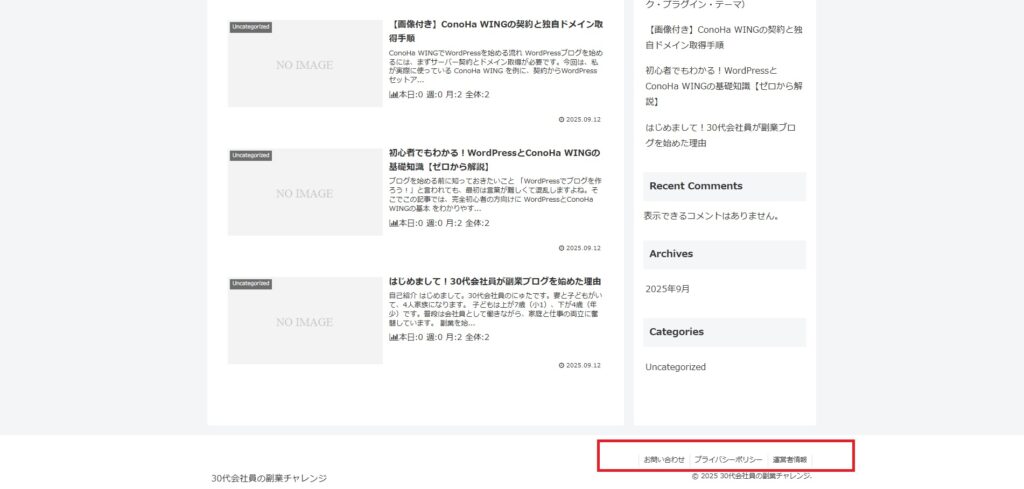Click the footer site title 30代会社員の副業チャレンジ
1024x489 pixels.
point(269,478)
